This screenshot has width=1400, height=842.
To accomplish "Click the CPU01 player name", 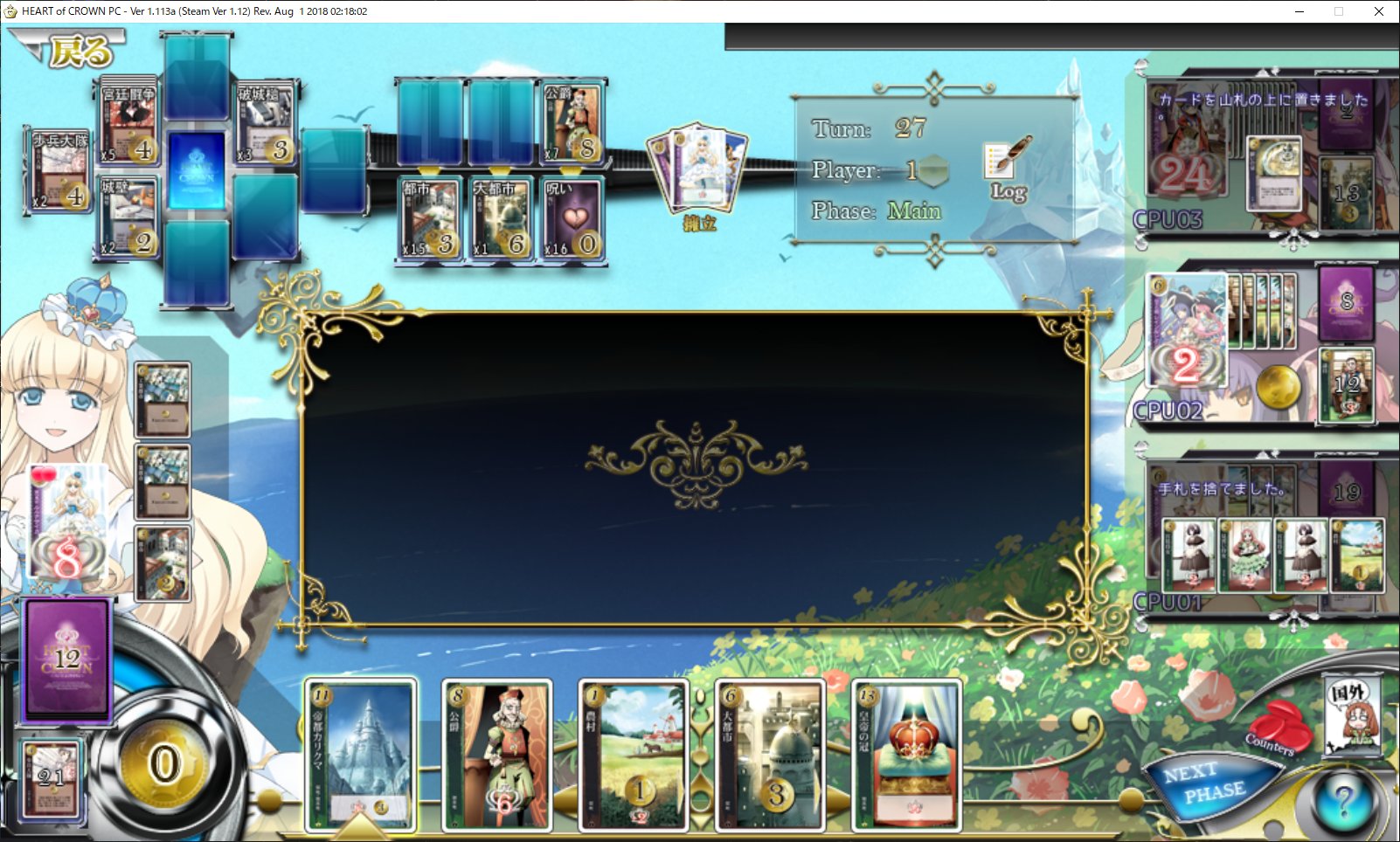I will click(1168, 602).
